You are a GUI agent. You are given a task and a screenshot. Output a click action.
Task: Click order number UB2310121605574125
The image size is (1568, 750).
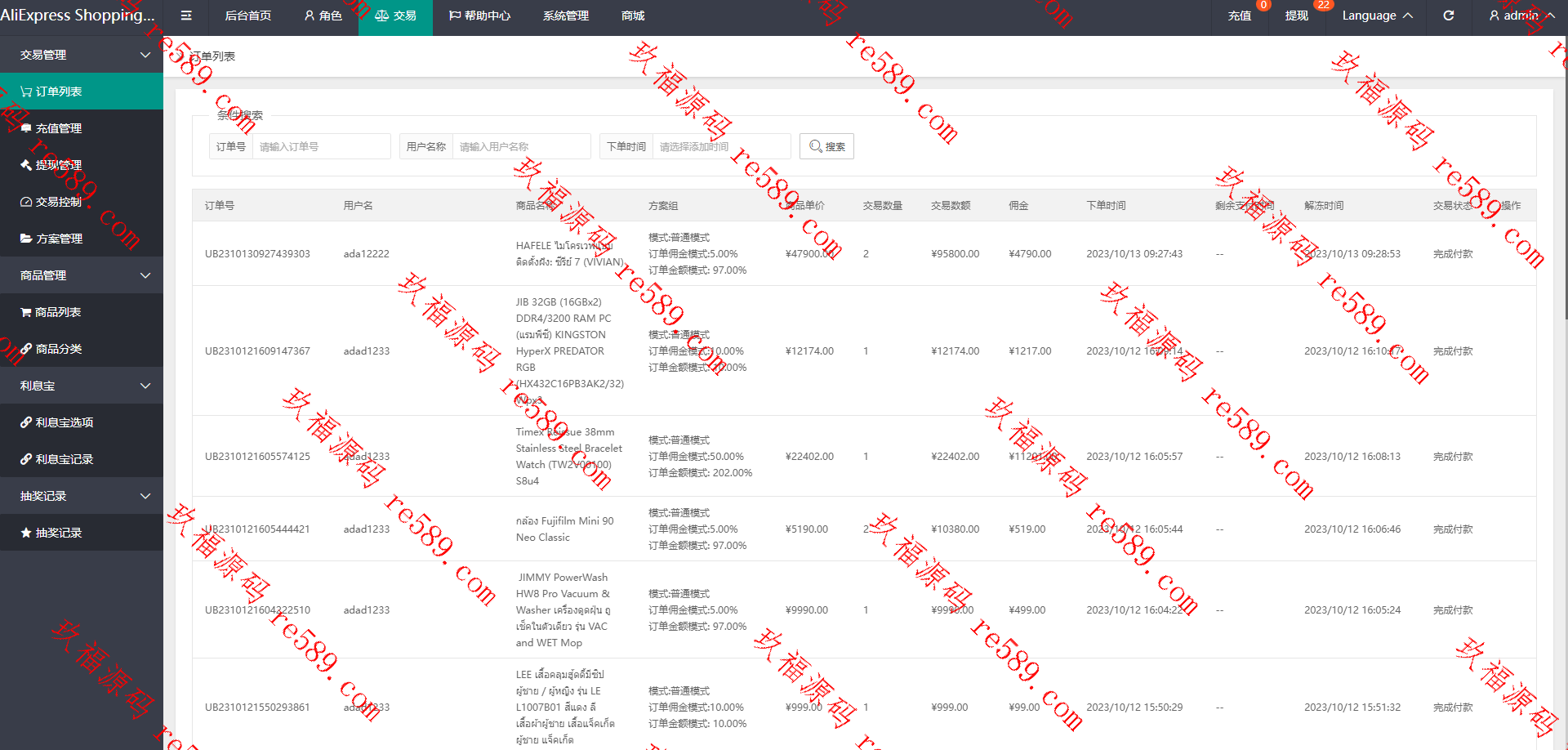pyautogui.click(x=257, y=457)
